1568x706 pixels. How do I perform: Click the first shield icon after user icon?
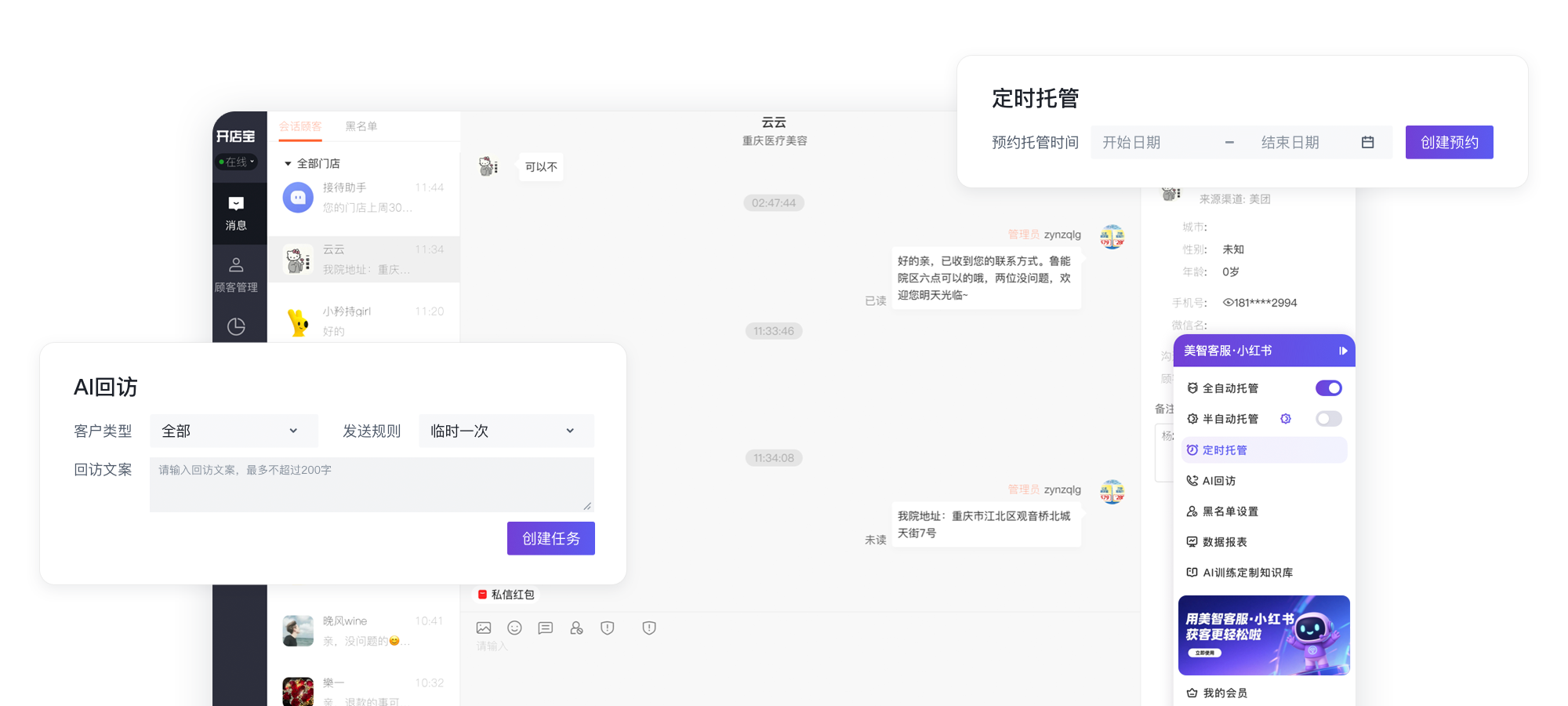608,628
